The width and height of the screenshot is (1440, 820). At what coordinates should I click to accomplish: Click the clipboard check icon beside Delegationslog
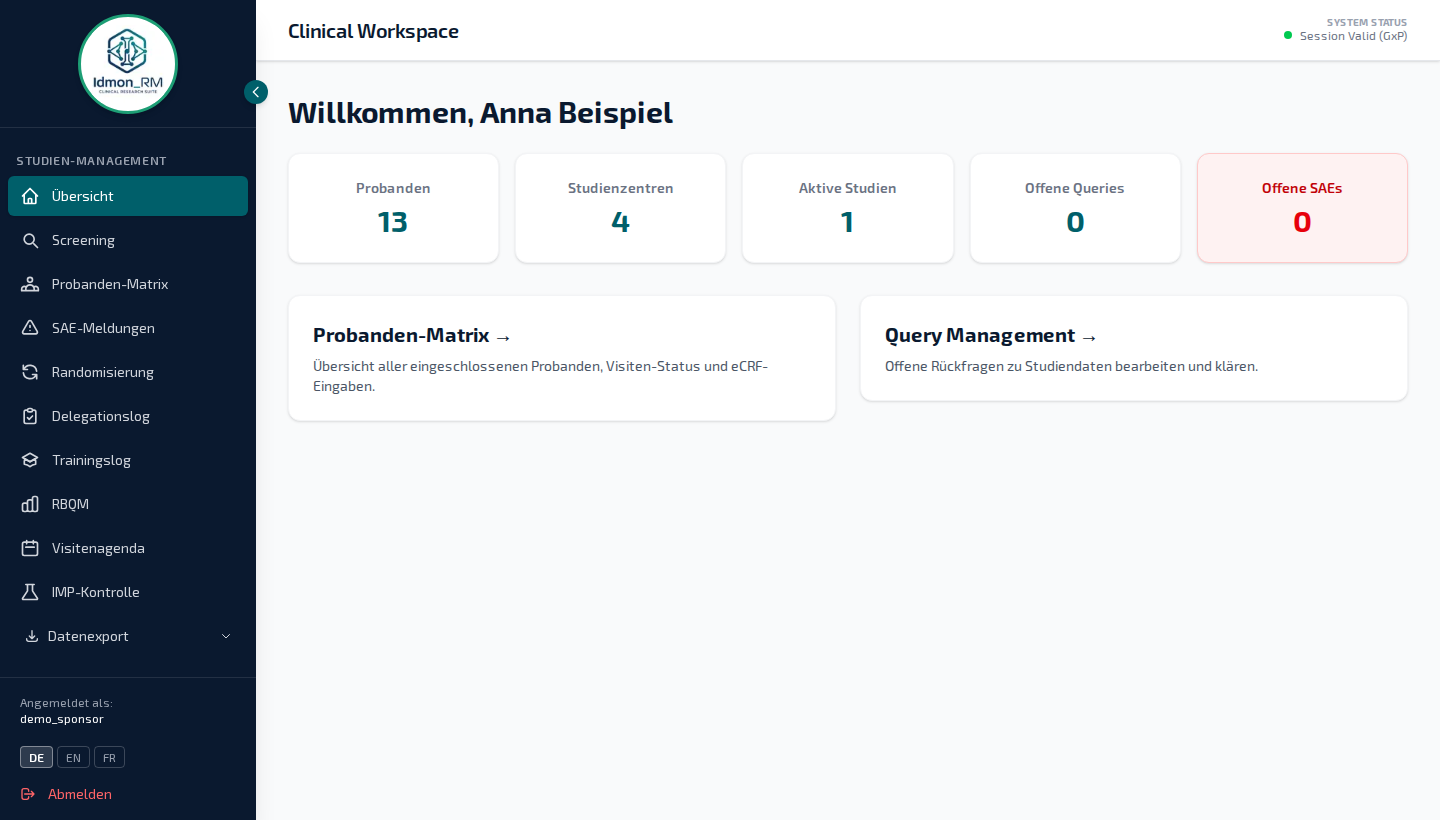[x=30, y=416]
